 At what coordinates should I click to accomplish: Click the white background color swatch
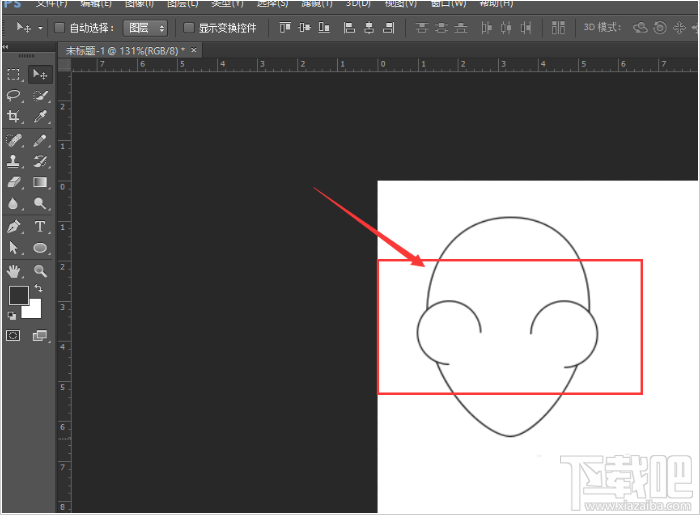click(35, 311)
